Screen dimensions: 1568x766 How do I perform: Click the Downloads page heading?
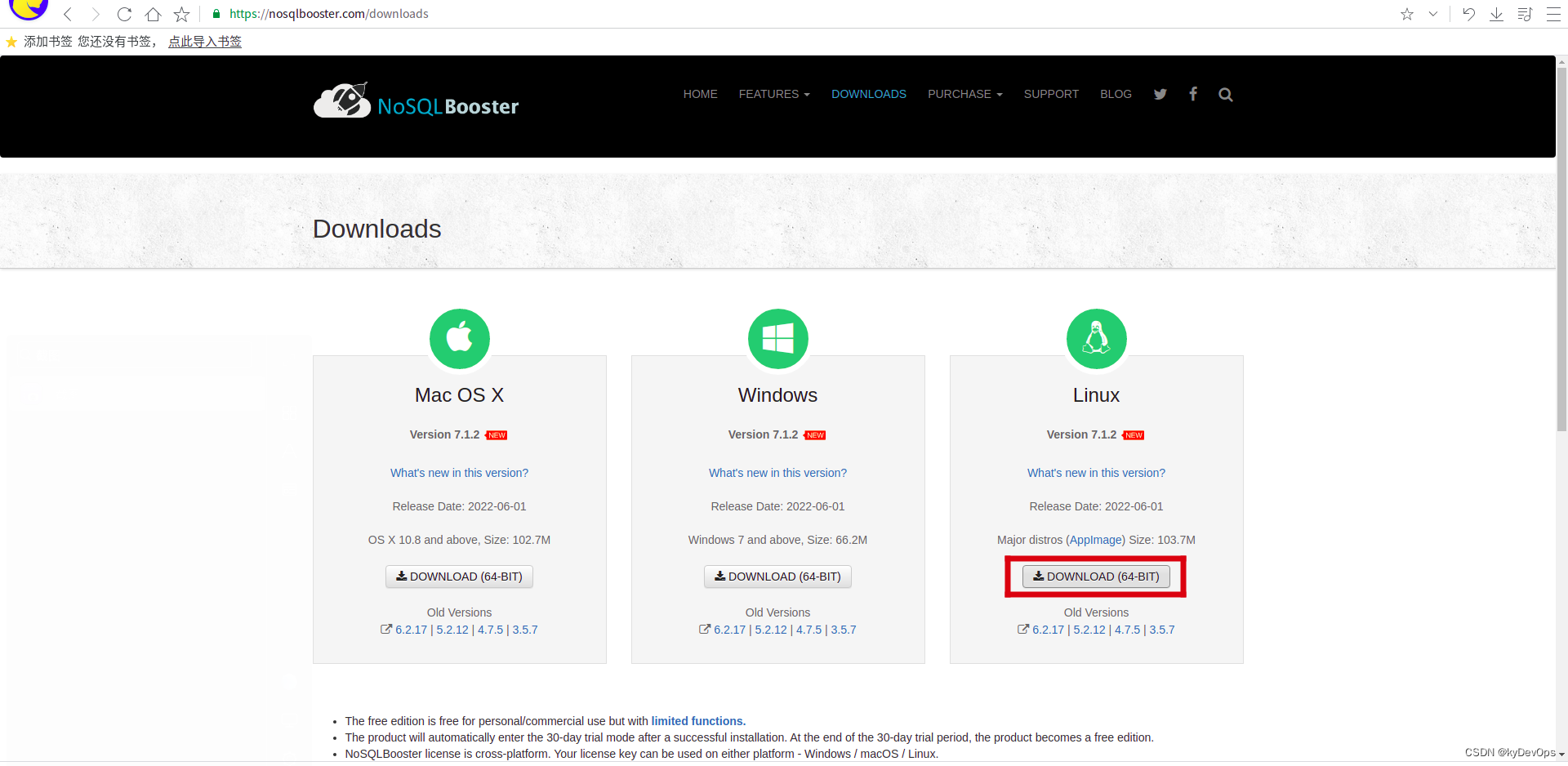click(x=376, y=229)
